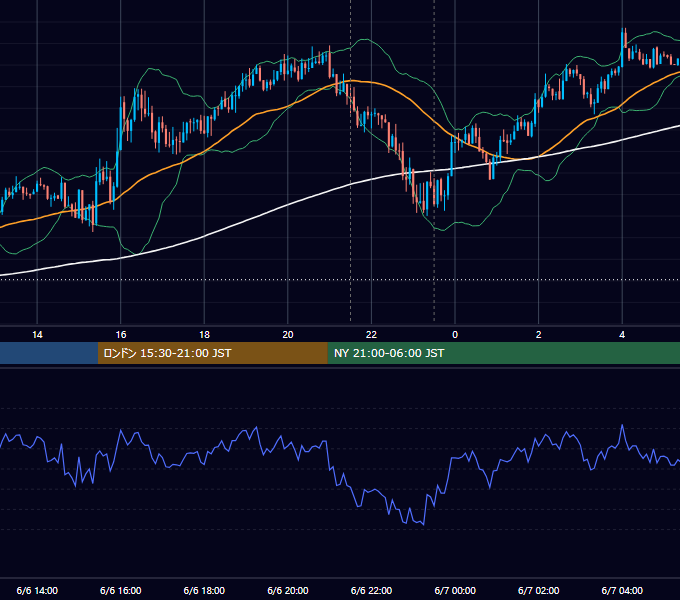This screenshot has width=680, height=600.
Task: Click the 6/6 18:00 date label
Action: coord(204,590)
